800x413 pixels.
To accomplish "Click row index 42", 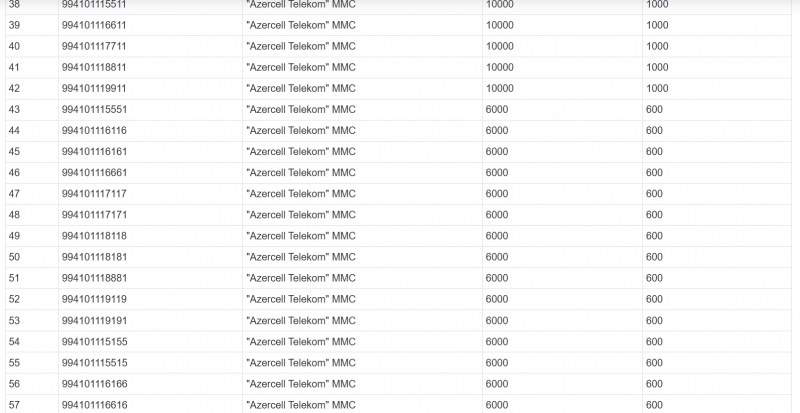I will (14, 88).
